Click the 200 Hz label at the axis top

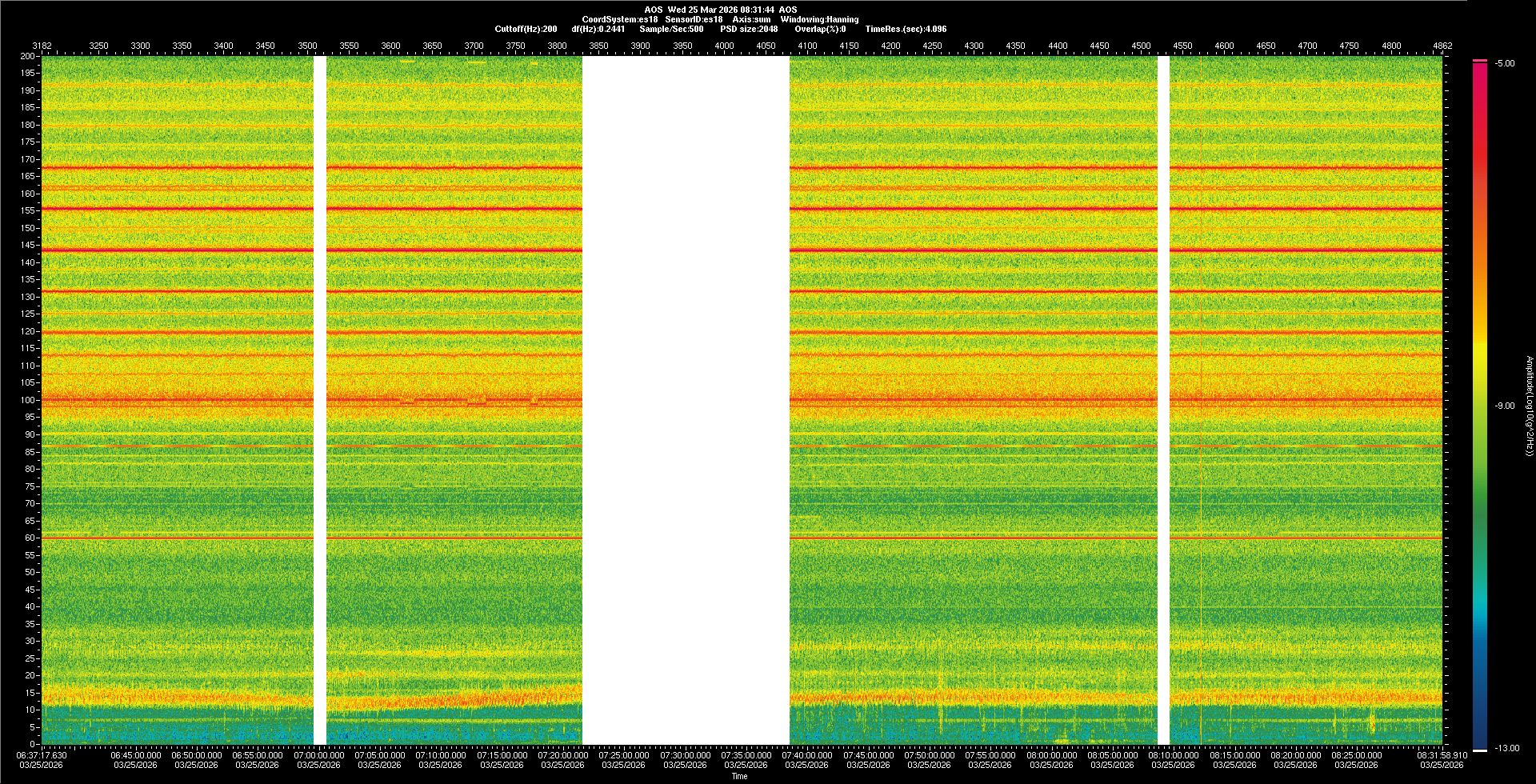click(28, 56)
